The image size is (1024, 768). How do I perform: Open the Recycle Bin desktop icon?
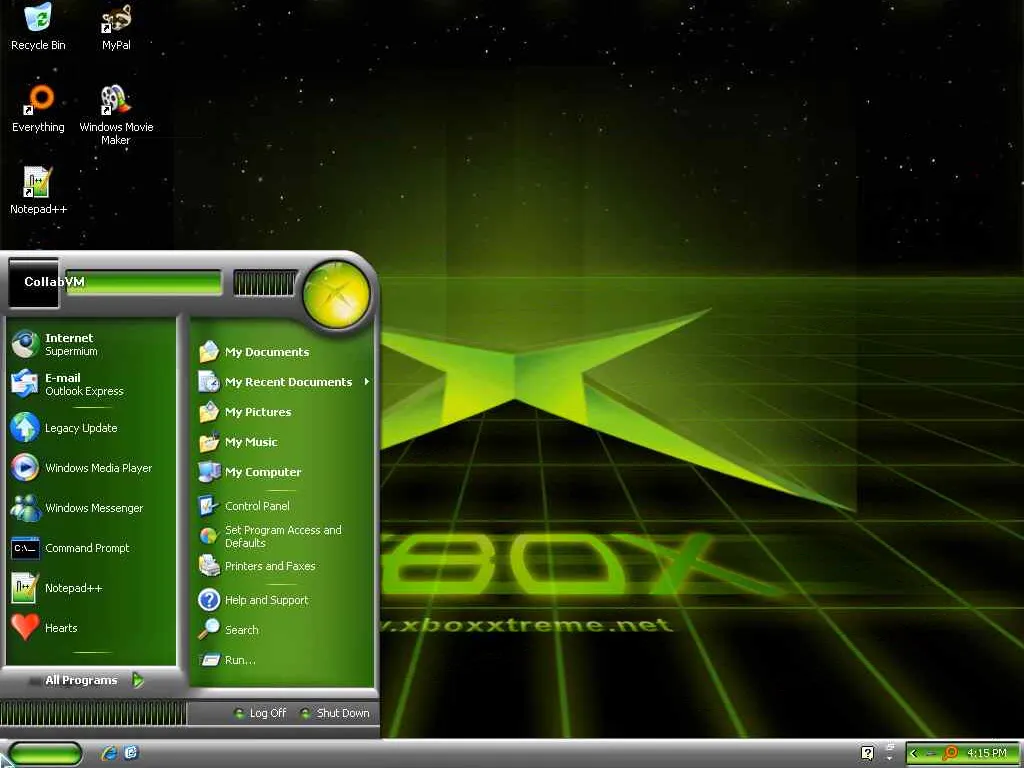[x=38, y=26]
